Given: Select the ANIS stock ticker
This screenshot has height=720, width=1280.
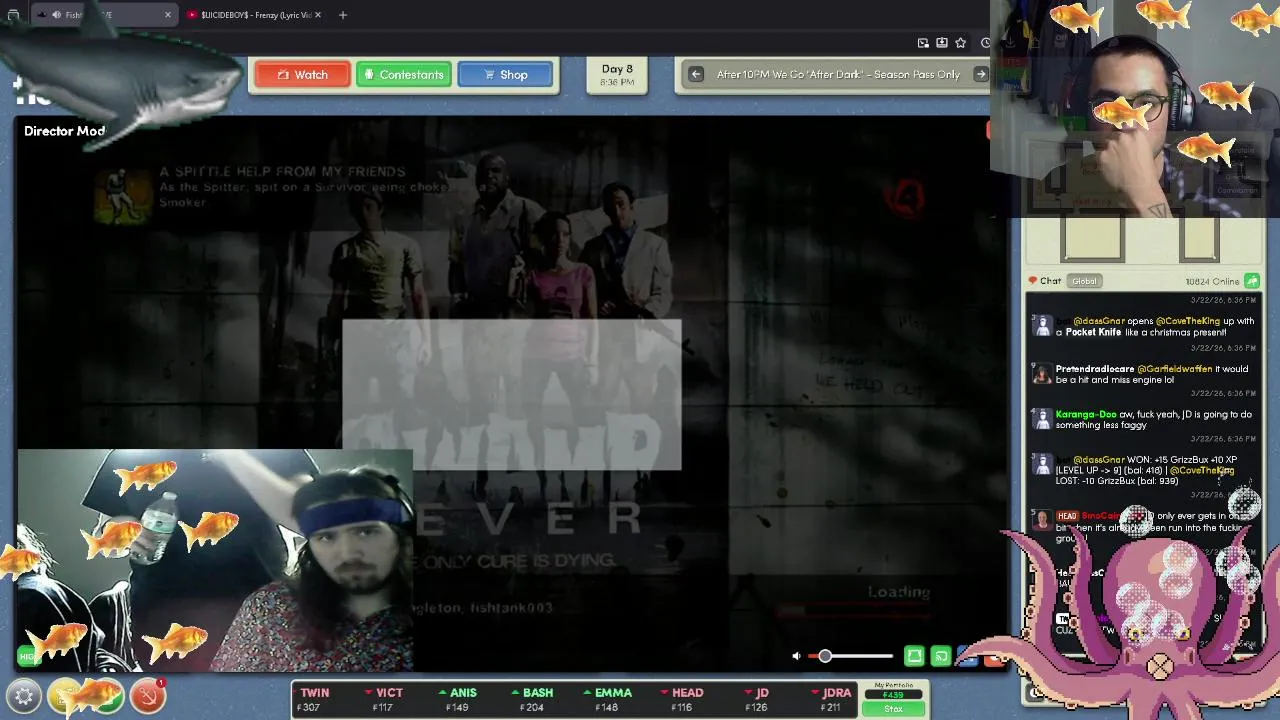Looking at the screenshot, I should click(x=458, y=699).
